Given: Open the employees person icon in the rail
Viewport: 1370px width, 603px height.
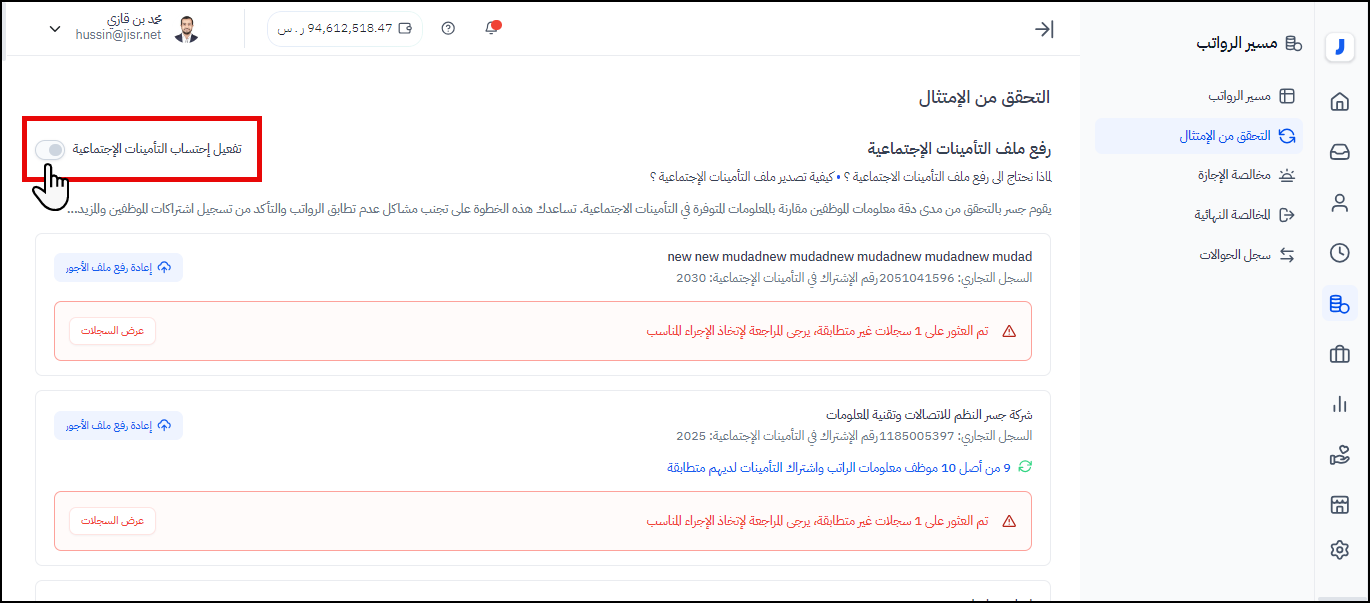Looking at the screenshot, I should pyautogui.click(x=1339, y=203).
